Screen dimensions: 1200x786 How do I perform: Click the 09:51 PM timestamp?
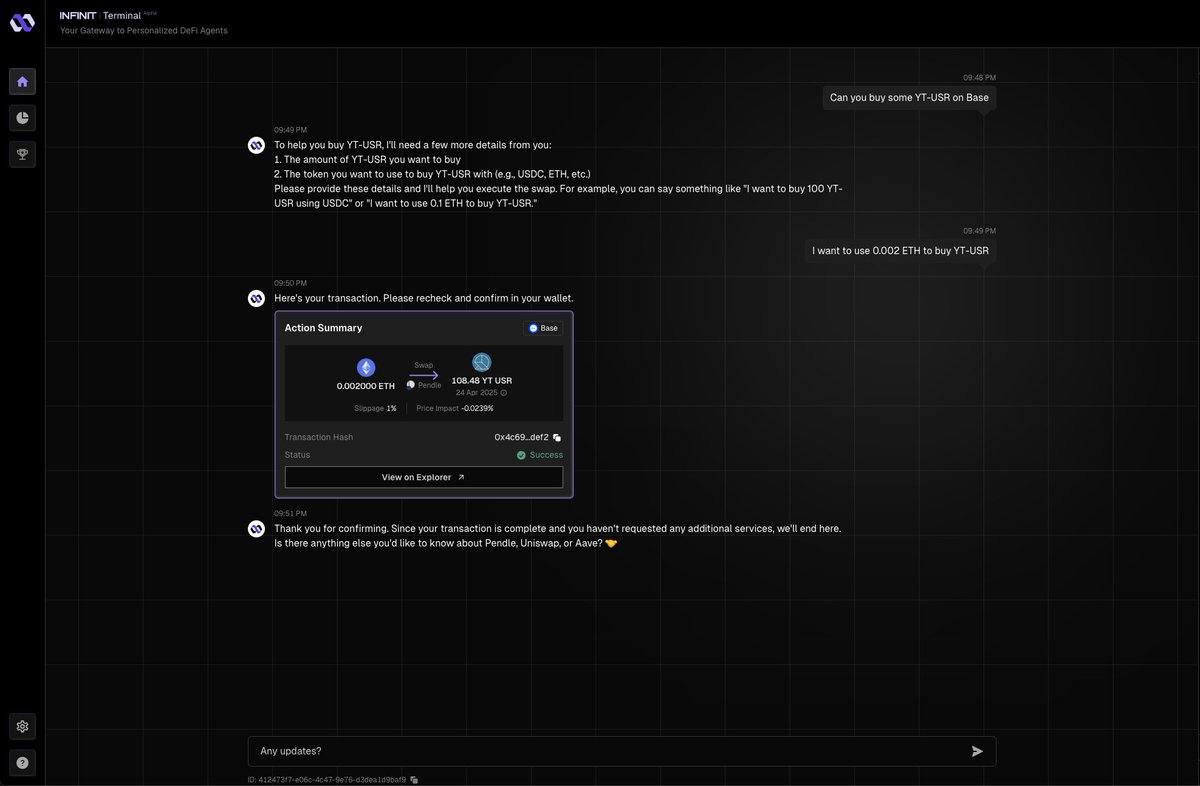pyautogui.click(x=290, y=513)
